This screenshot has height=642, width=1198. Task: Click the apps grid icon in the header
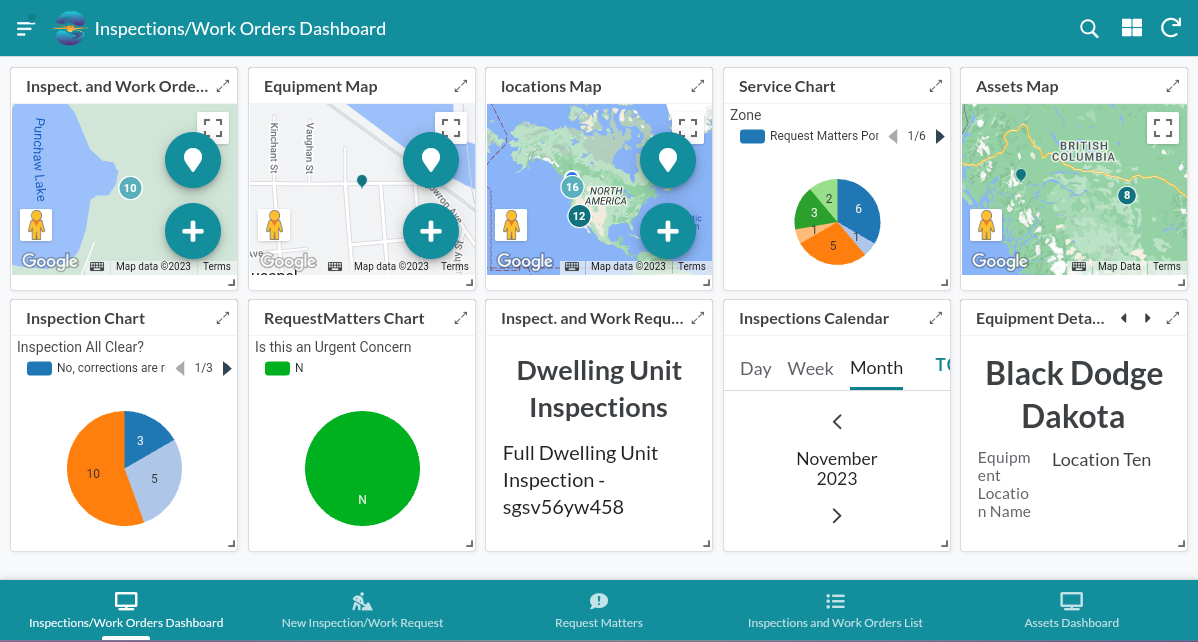(x=1131, y=28)
